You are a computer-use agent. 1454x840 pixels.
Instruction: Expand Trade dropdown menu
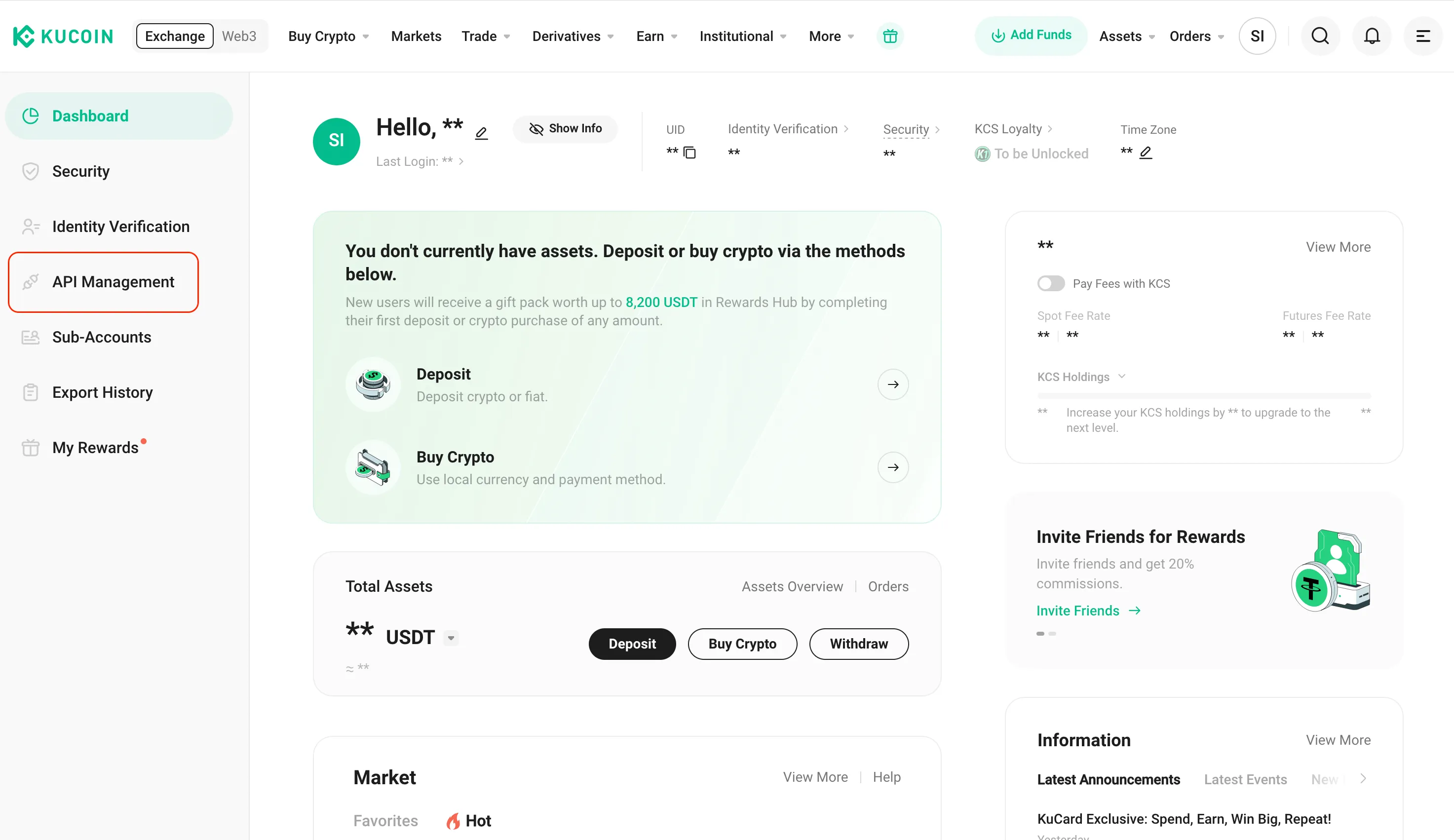486,37
